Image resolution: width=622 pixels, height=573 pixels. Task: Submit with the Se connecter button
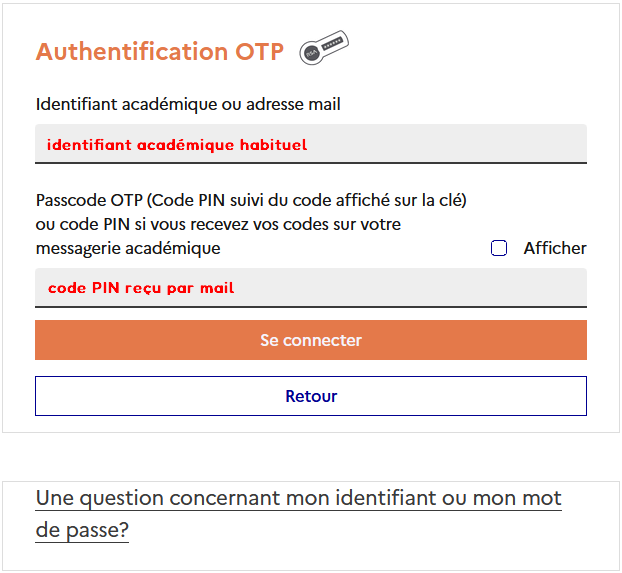(x=311, y=340)
